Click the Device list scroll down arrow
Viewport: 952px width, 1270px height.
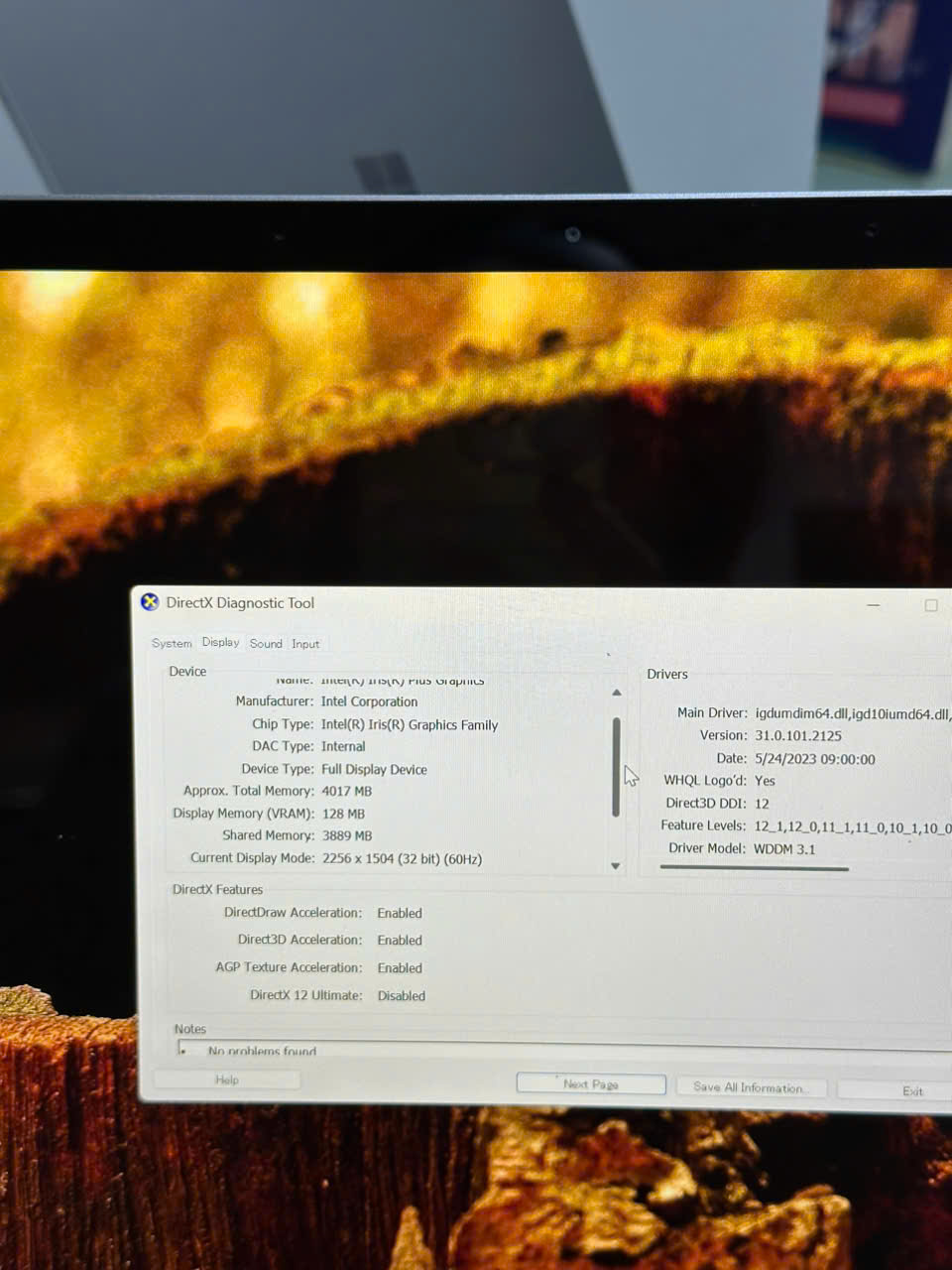point(616,866)
